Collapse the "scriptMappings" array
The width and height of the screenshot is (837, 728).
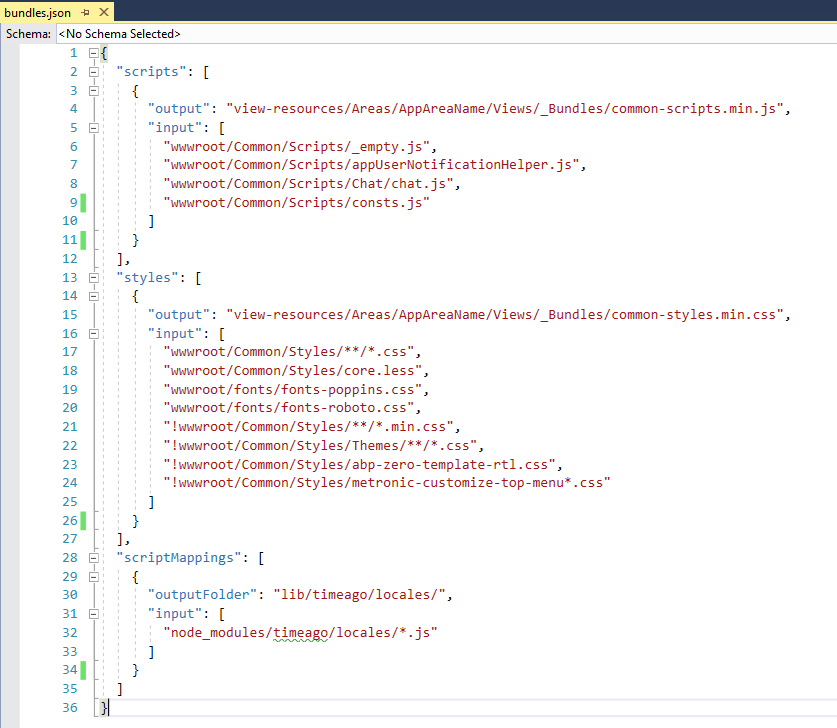click(93, 557)
